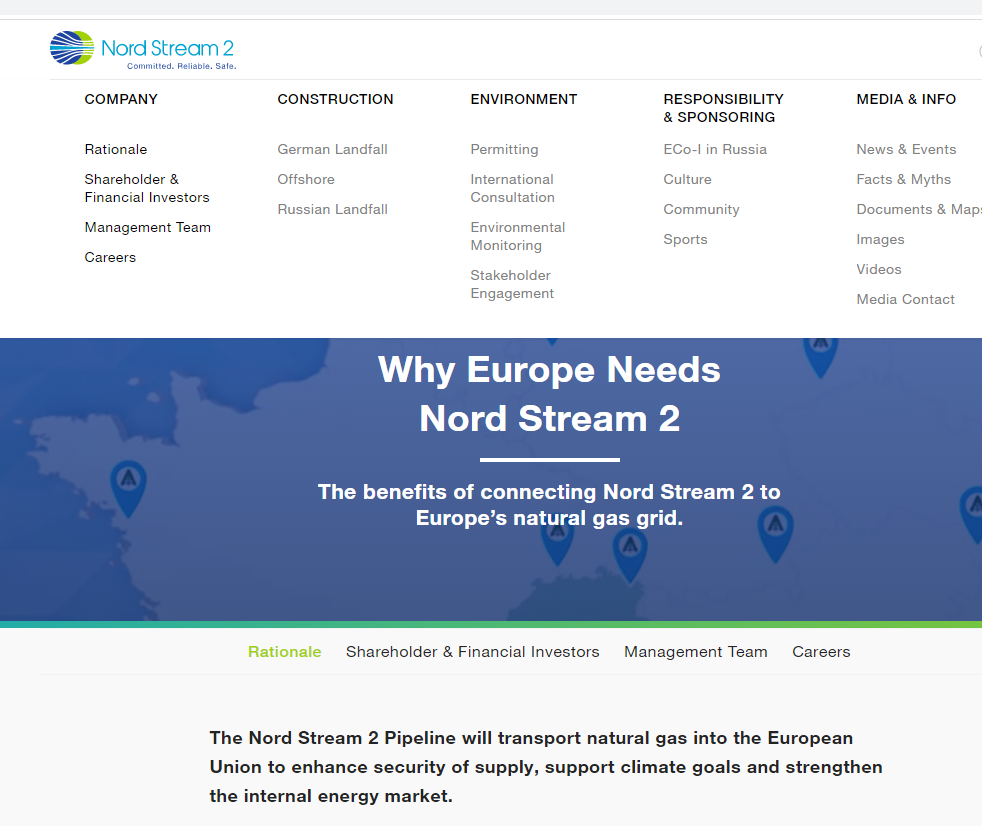The image size is (982, 826).
Task: Open the Sports page
Action: pyautogui.click(x=685, y=239)
